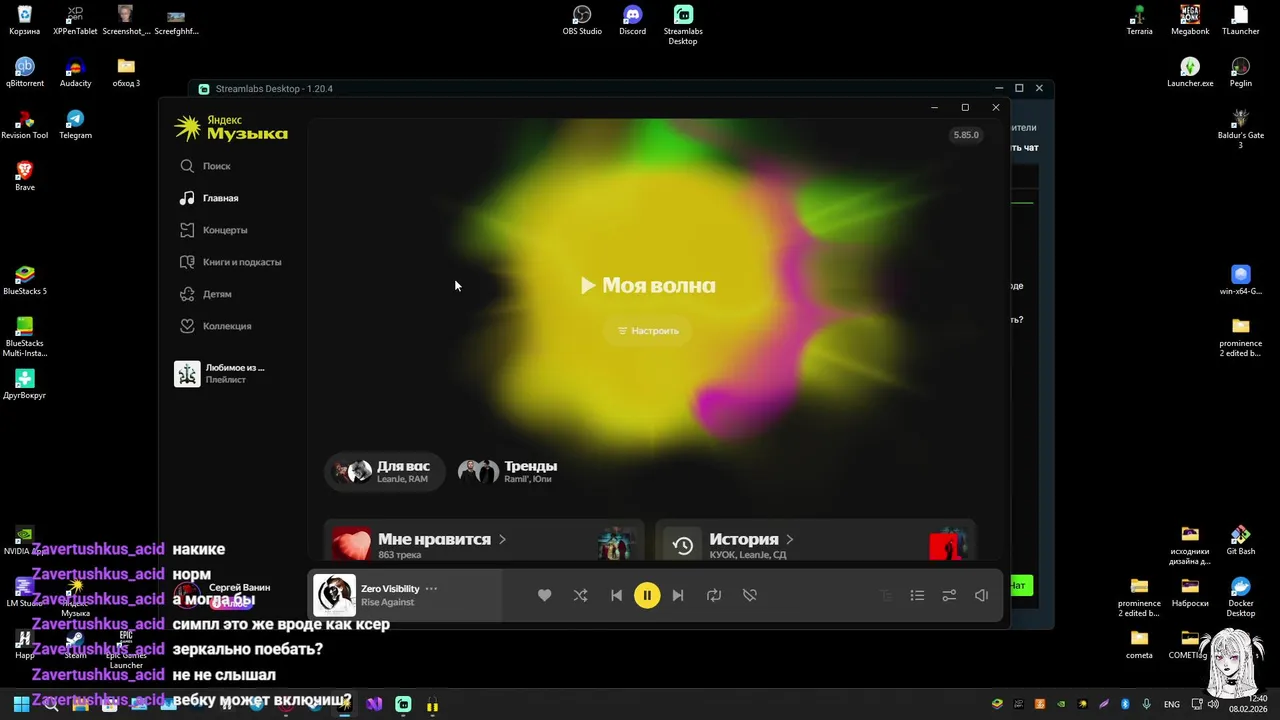Image resolution: width=1280 pixels, height=720 pixels.
Task: Click microphone icon in system tray
Action: pyautogui.click(x=1146, y=704)
